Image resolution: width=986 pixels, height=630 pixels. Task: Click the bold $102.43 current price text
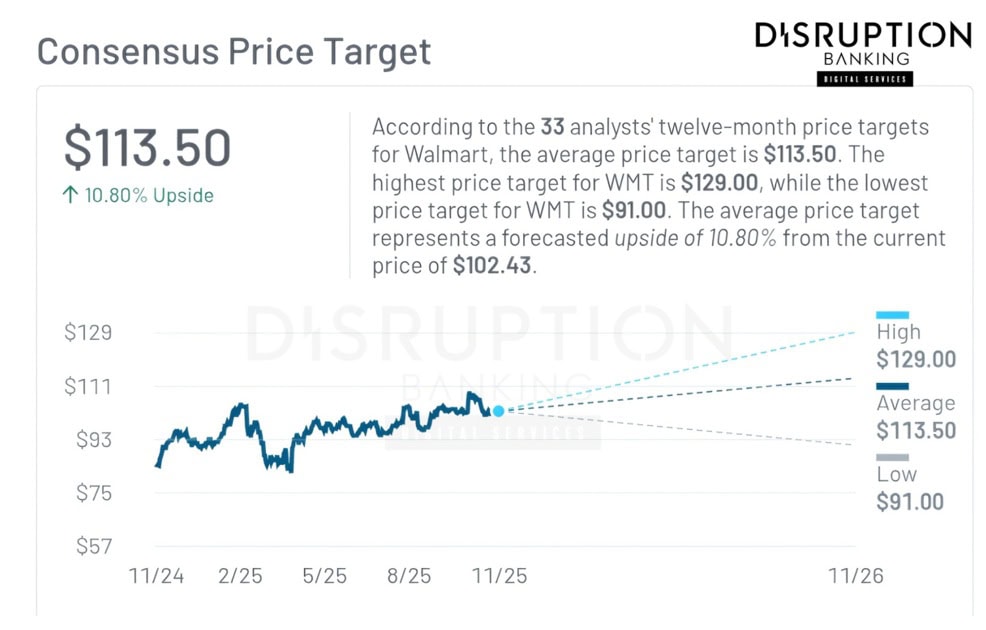click(492, 267)
